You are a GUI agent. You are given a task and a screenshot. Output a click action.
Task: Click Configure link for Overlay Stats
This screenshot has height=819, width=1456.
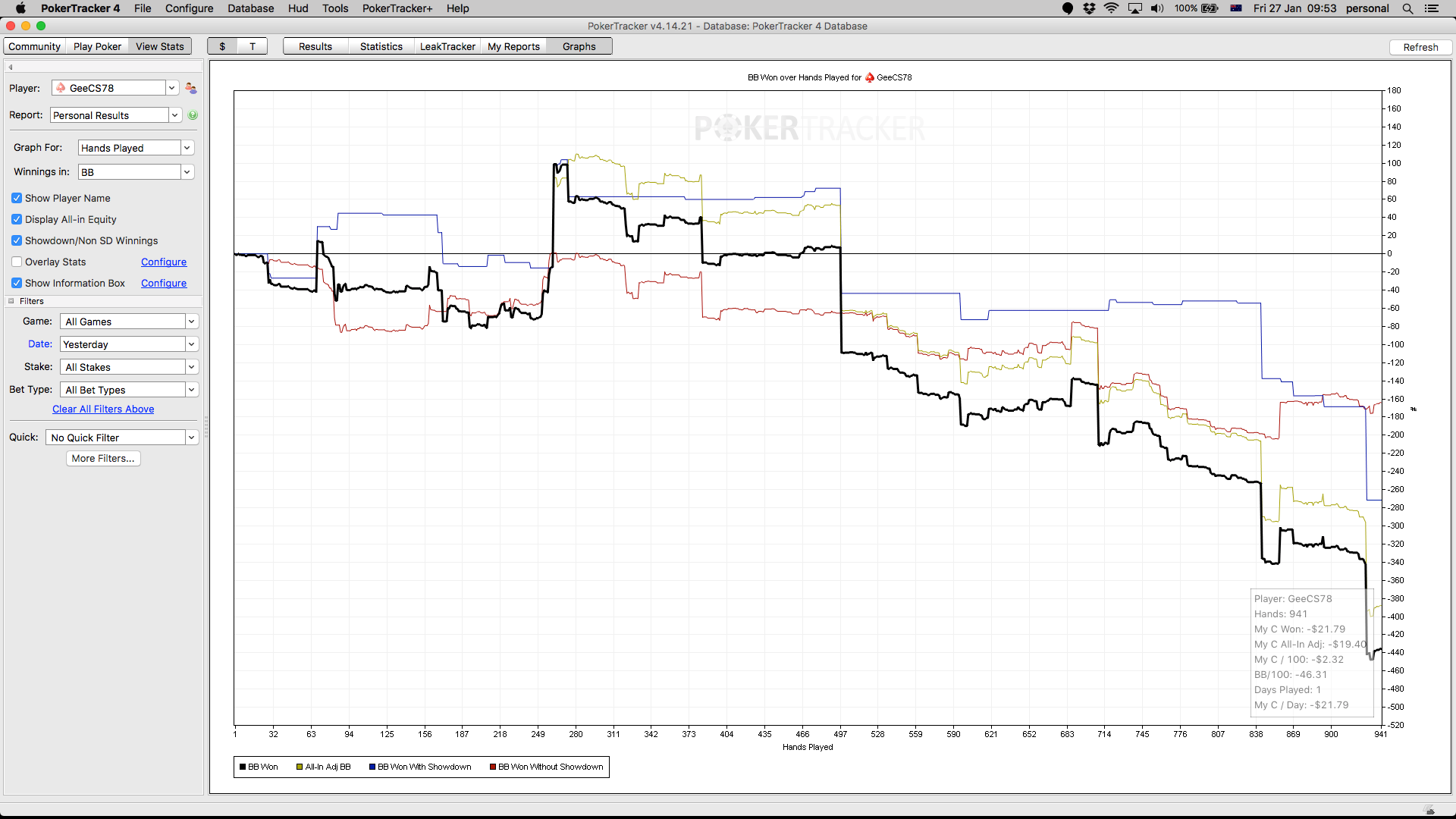click(x=164, y=262)
